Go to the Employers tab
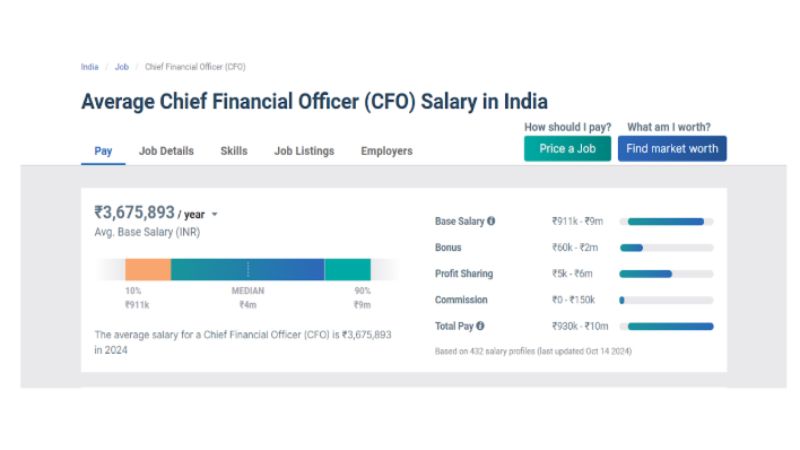 point(386,151)
